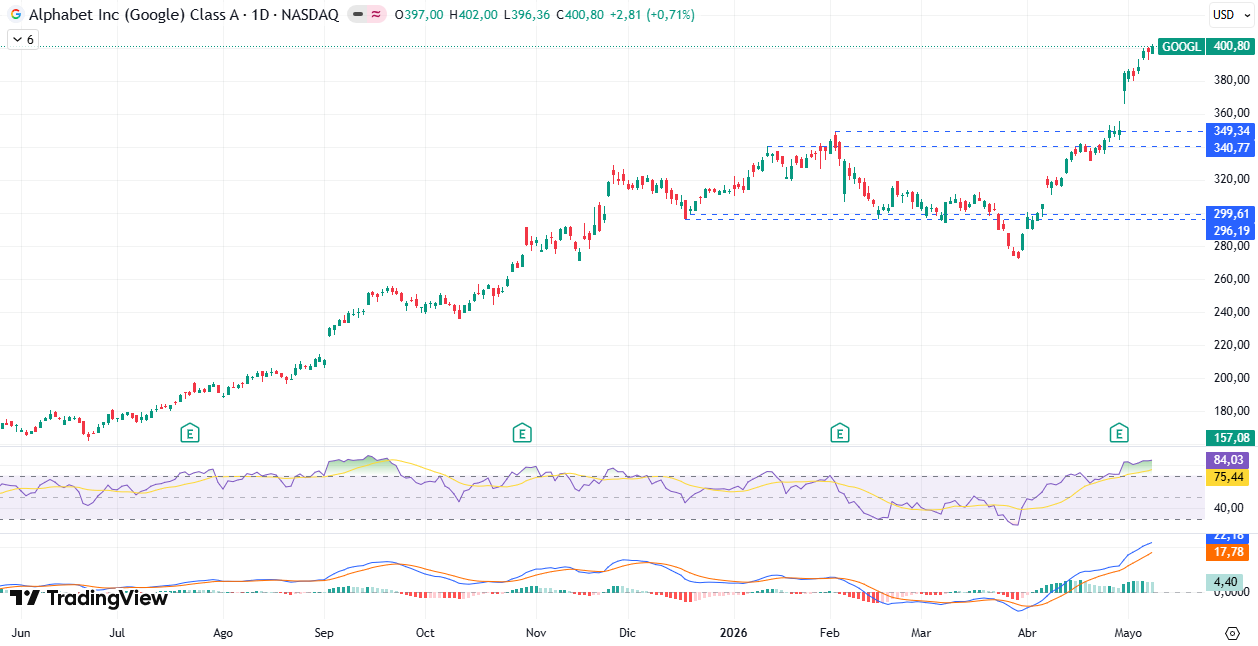Open the earnings E marker just after Feb

(x=840, y=433)
